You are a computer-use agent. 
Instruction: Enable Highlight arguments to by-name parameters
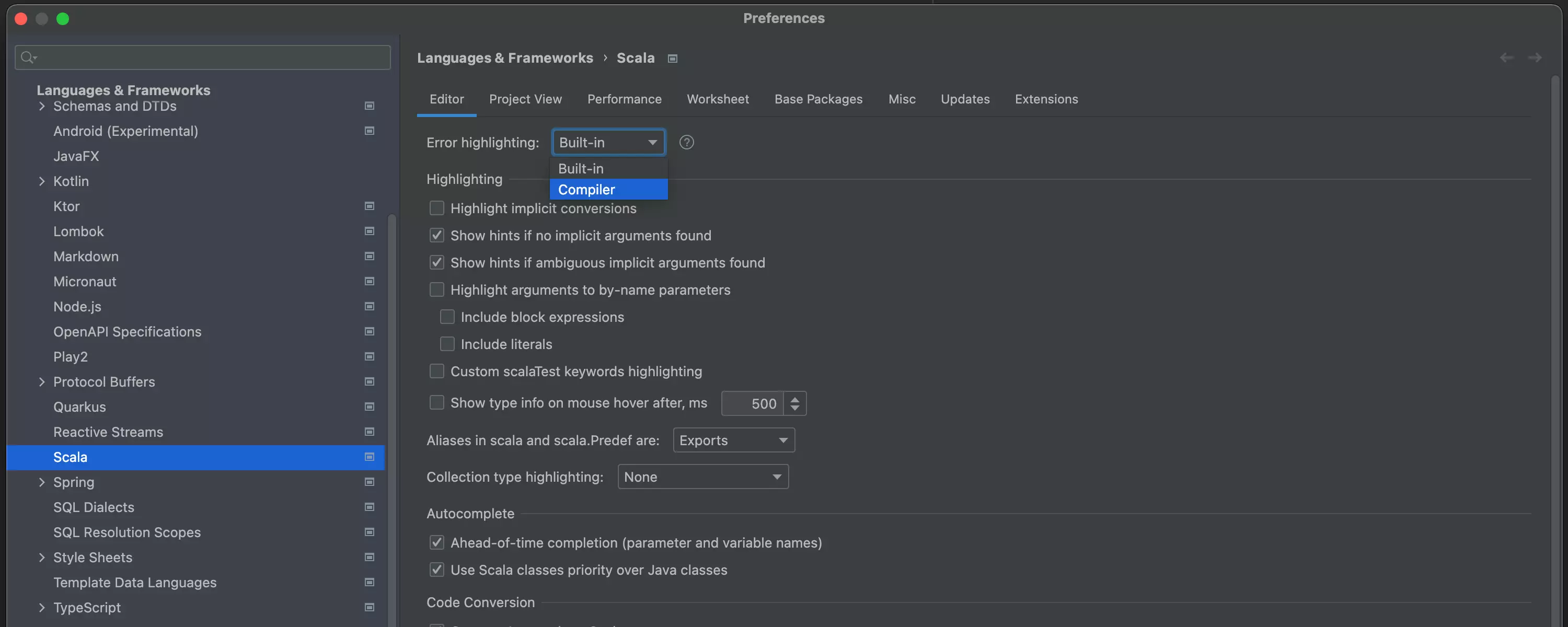coord(436,289)
